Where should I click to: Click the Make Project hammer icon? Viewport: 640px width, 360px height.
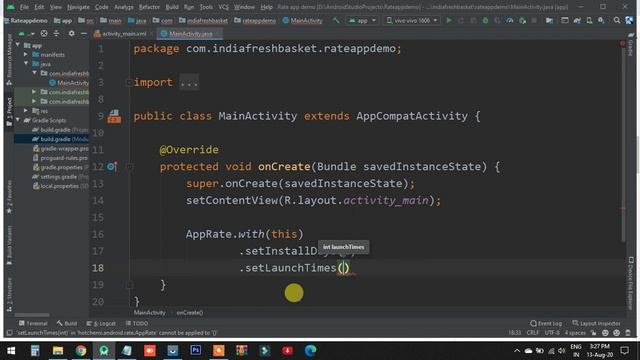[336, 20]
